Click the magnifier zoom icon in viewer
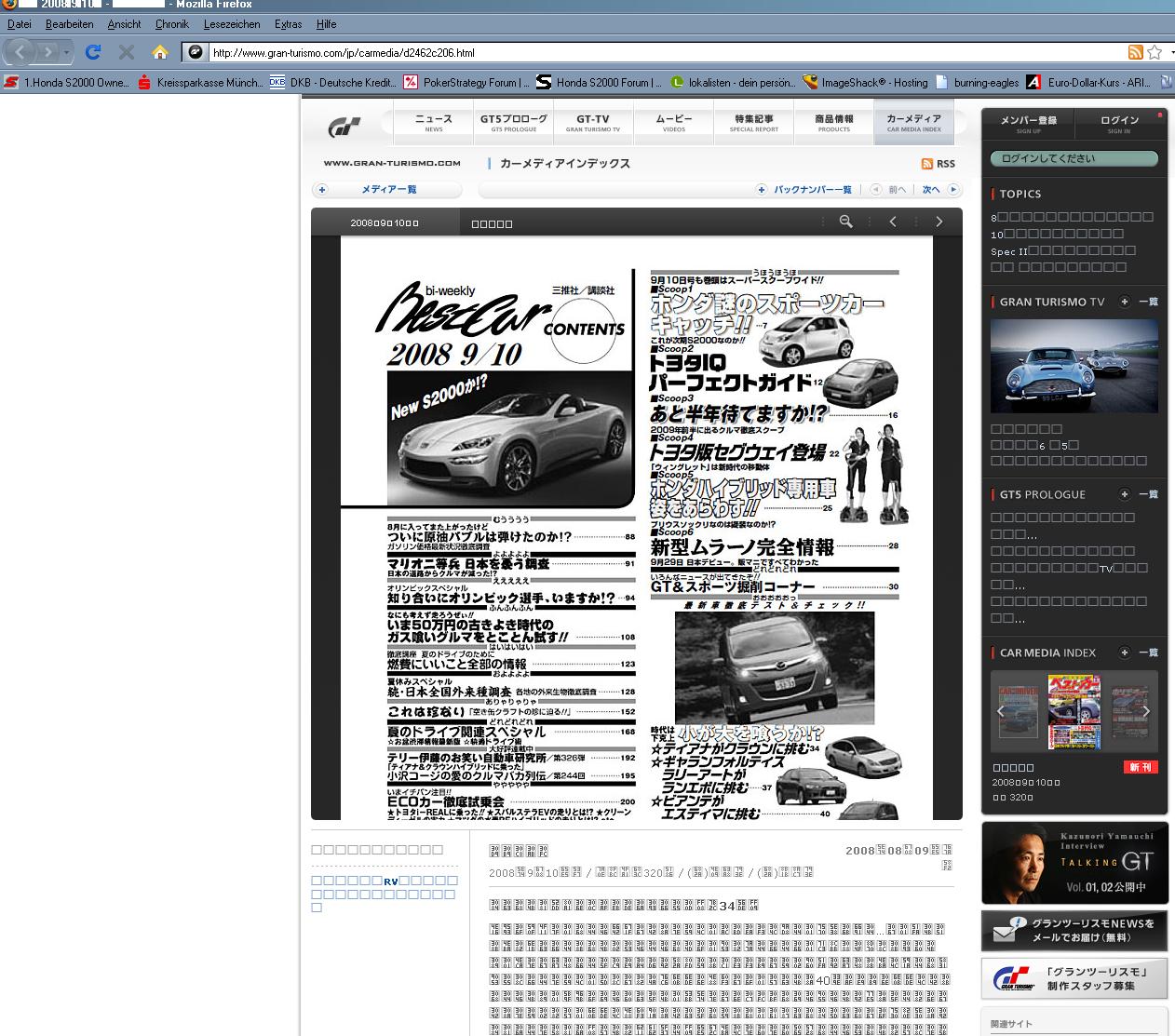The image size is (1175, 1036). pyautogui.click(x=845, y=222)
